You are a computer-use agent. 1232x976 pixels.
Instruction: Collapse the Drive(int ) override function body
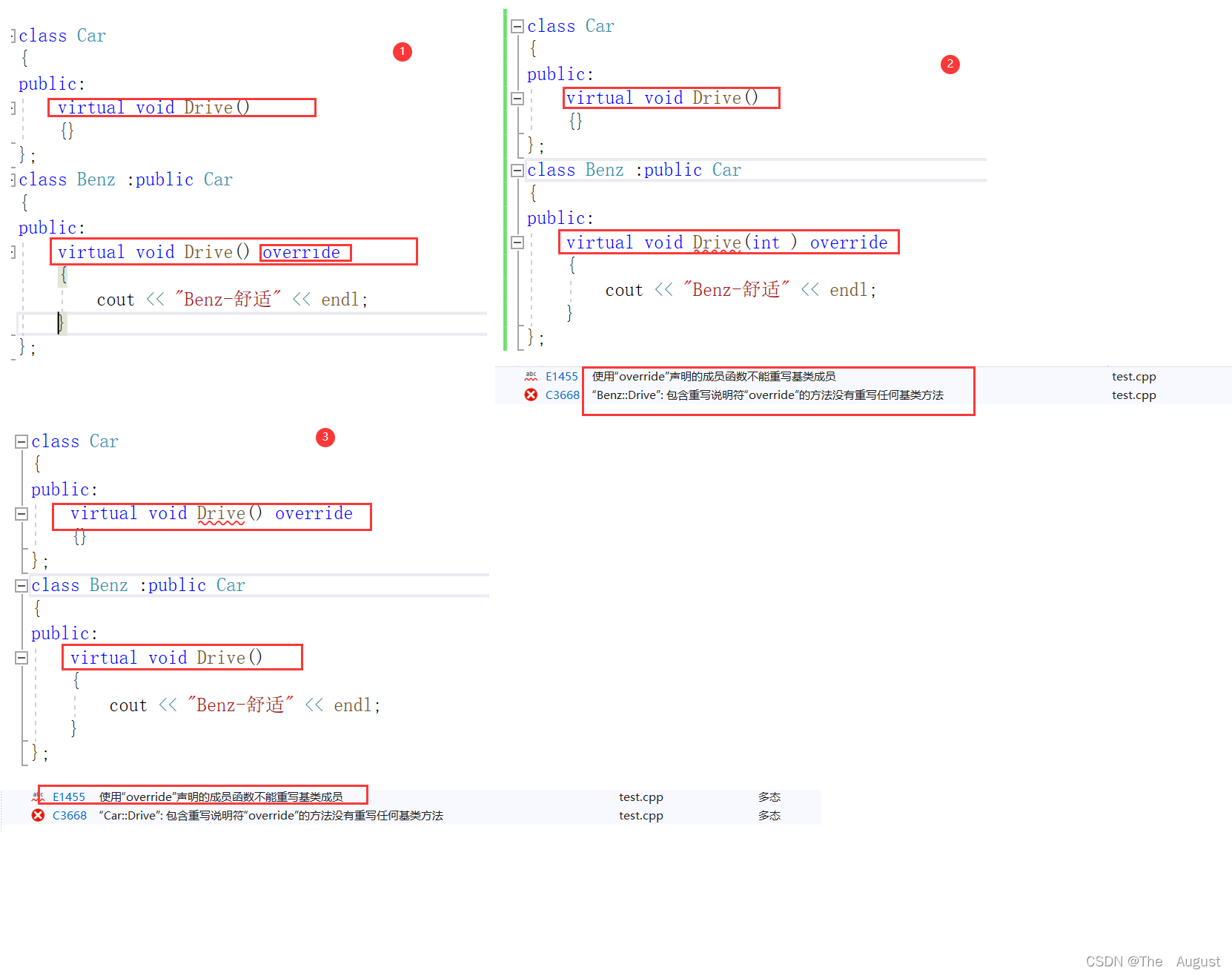pyautogui.click(x=517, y=243)
